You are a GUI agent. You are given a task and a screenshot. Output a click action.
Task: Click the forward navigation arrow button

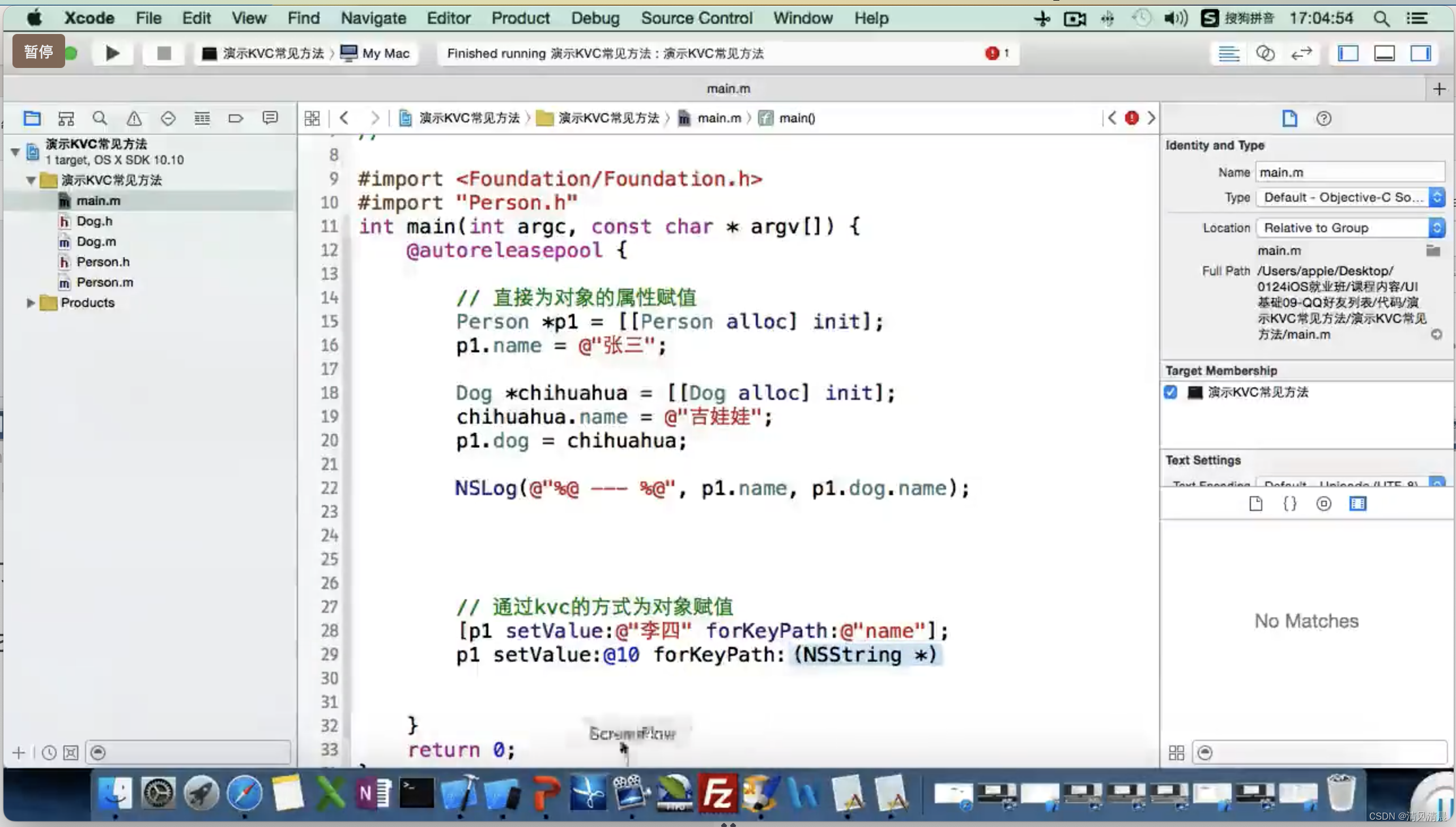374,118
